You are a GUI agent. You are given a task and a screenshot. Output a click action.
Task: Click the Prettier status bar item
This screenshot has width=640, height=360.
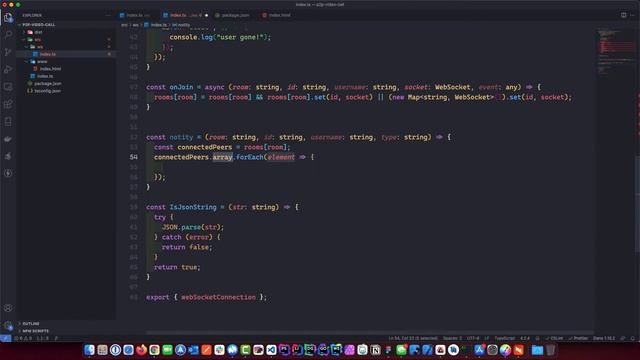coord(578,338)
